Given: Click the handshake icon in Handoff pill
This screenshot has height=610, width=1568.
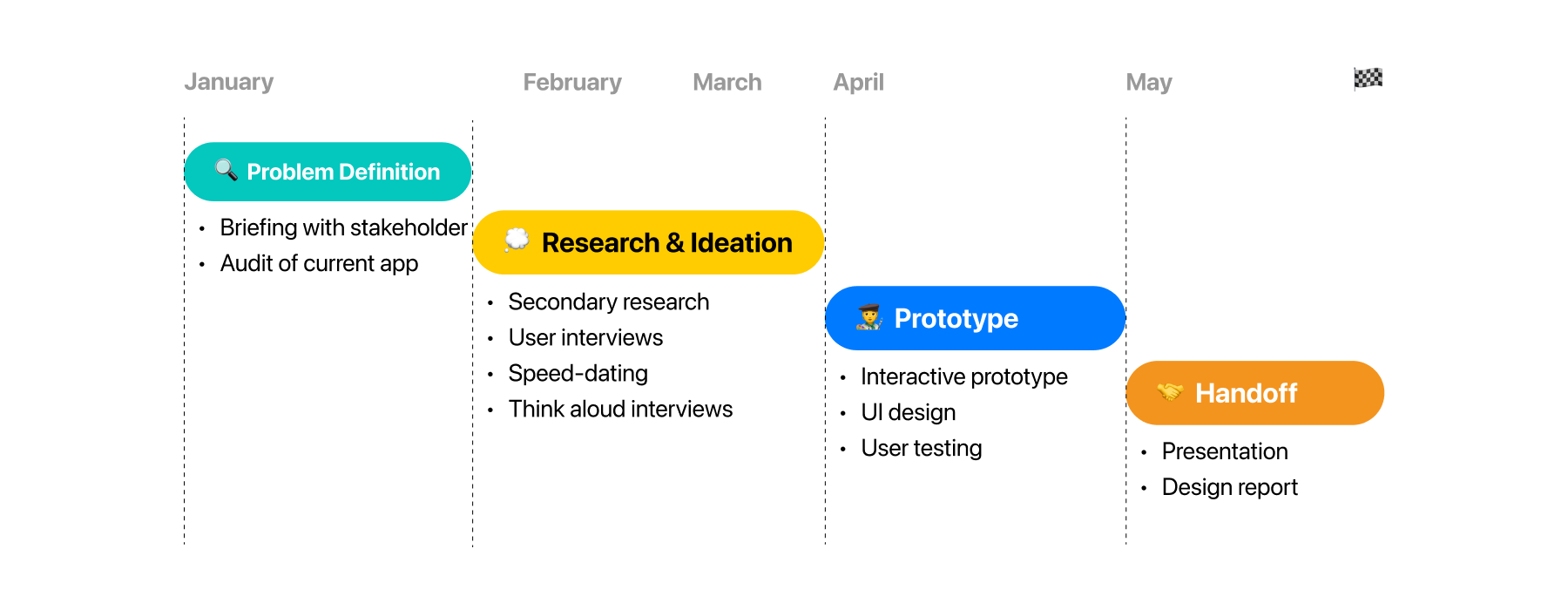Looking at the screenshot, I should (1170, 392).
